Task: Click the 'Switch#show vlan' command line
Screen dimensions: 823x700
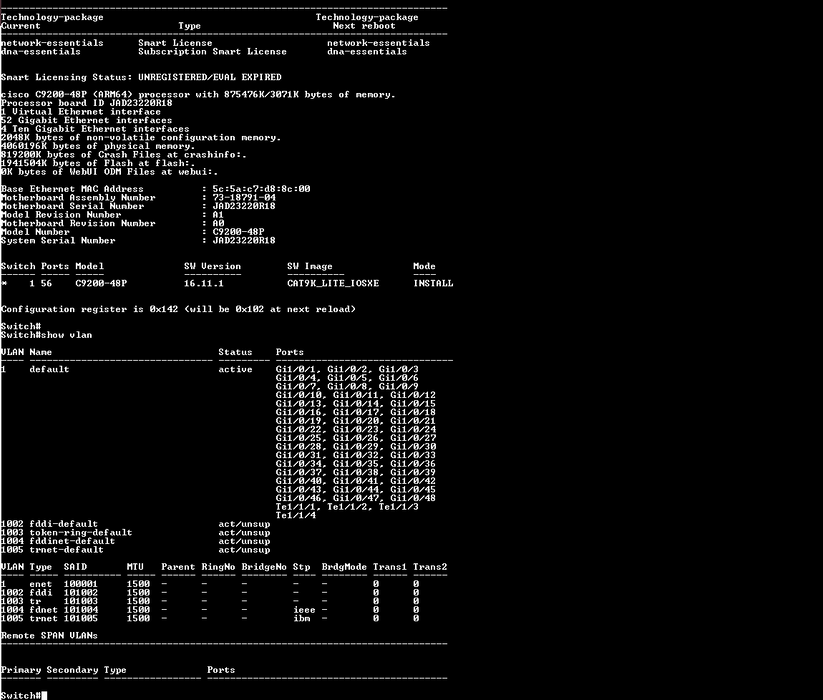Action: 46,335
